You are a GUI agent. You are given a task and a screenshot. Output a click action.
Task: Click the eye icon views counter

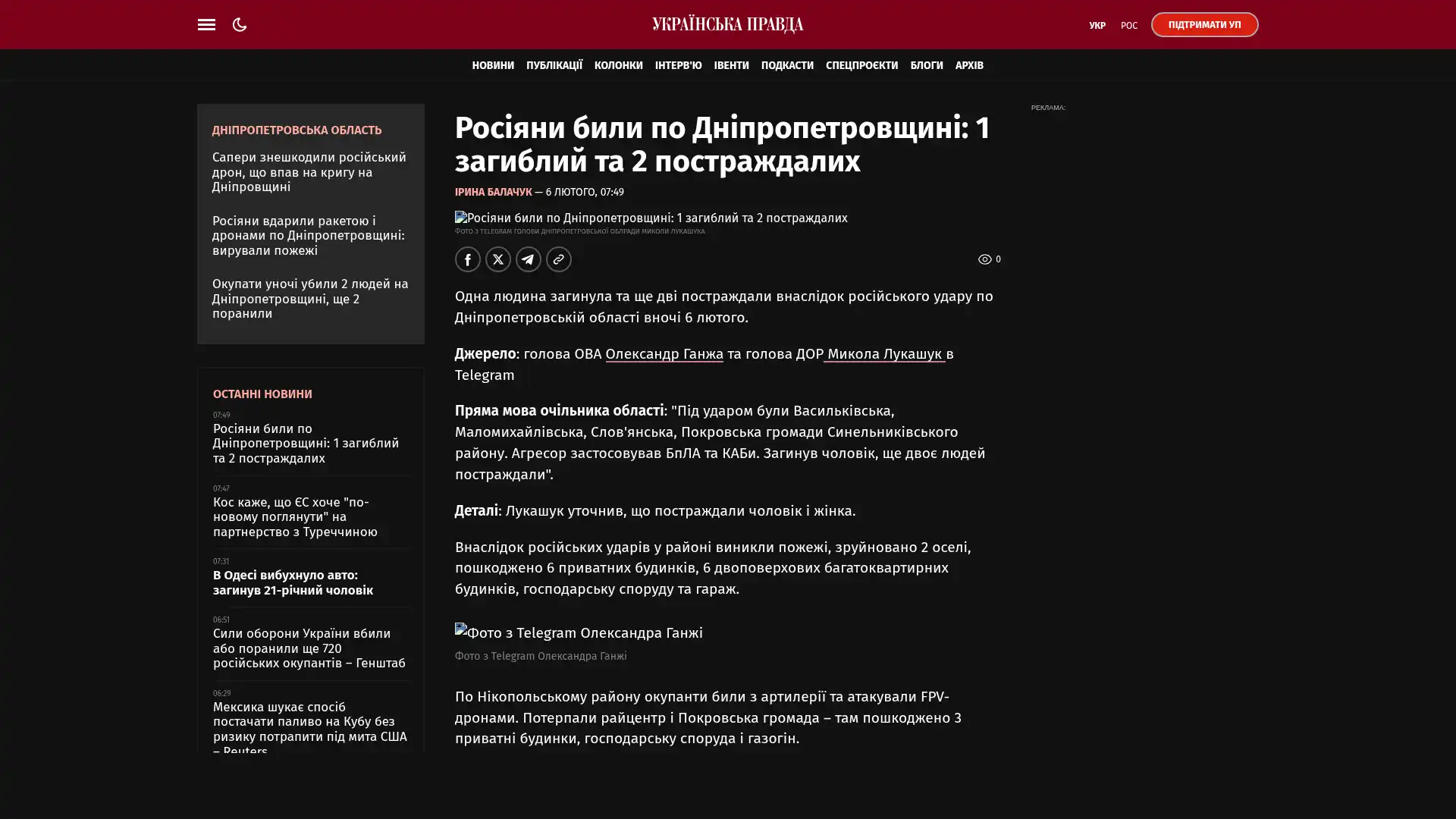tap(985, 259)
